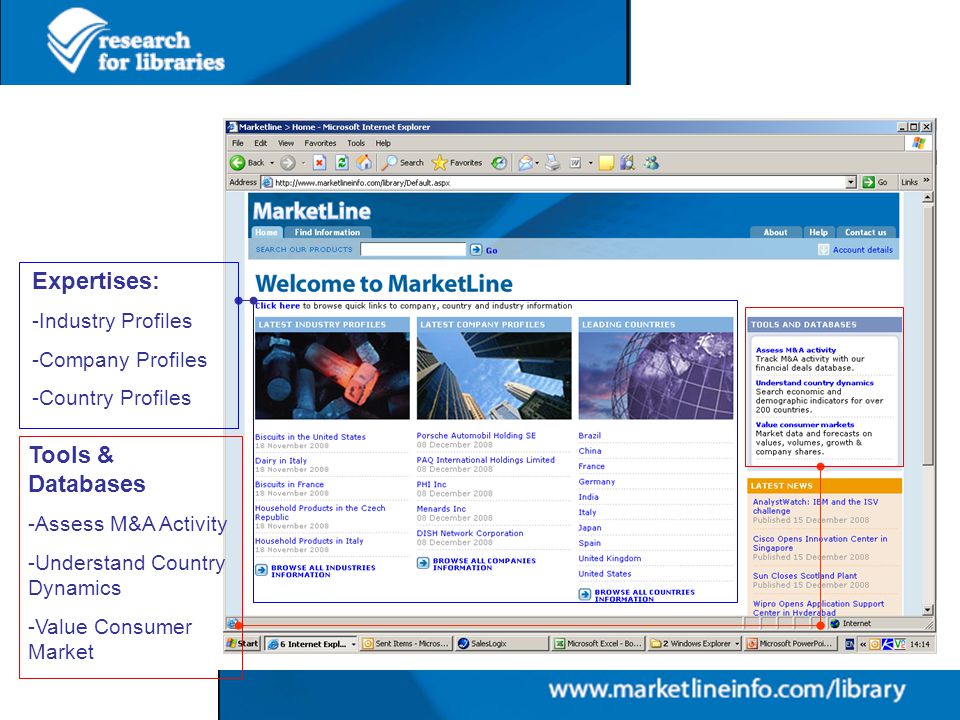Click the green Go arrow beside address bar
Viewport: 960px width, 720px height.
click(868, 182)
